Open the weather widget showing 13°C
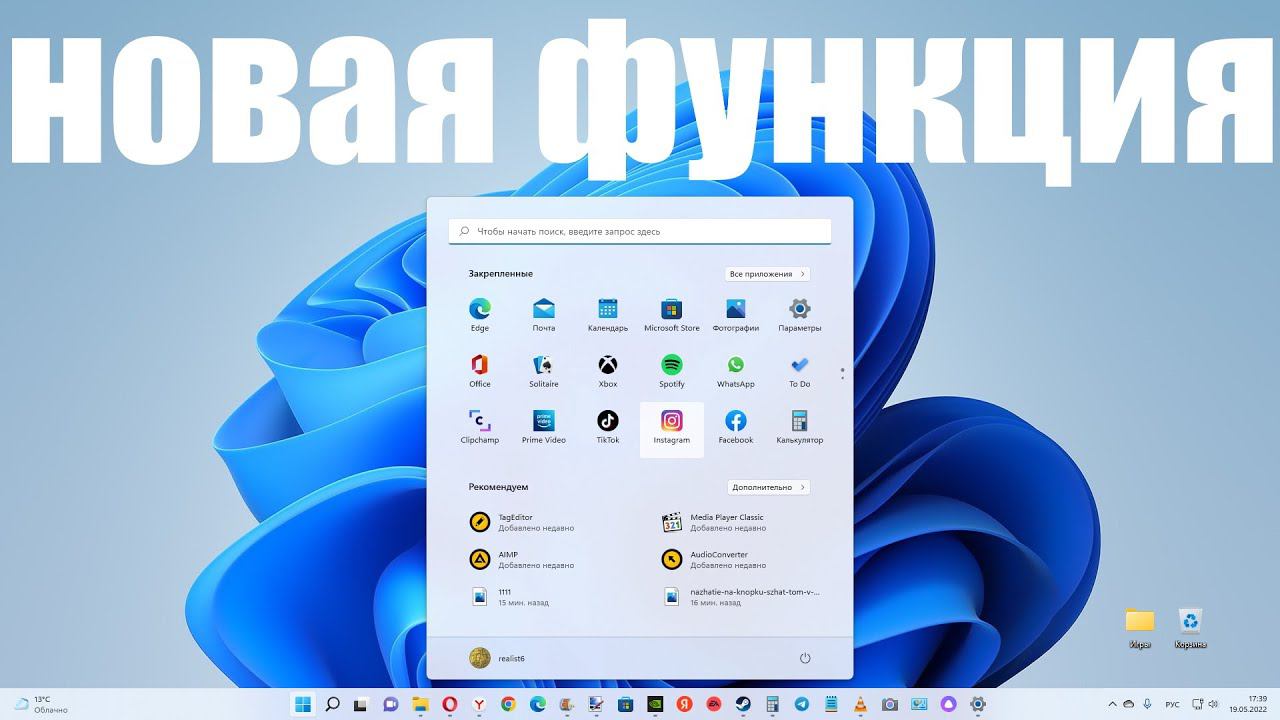 click(42, 704)
